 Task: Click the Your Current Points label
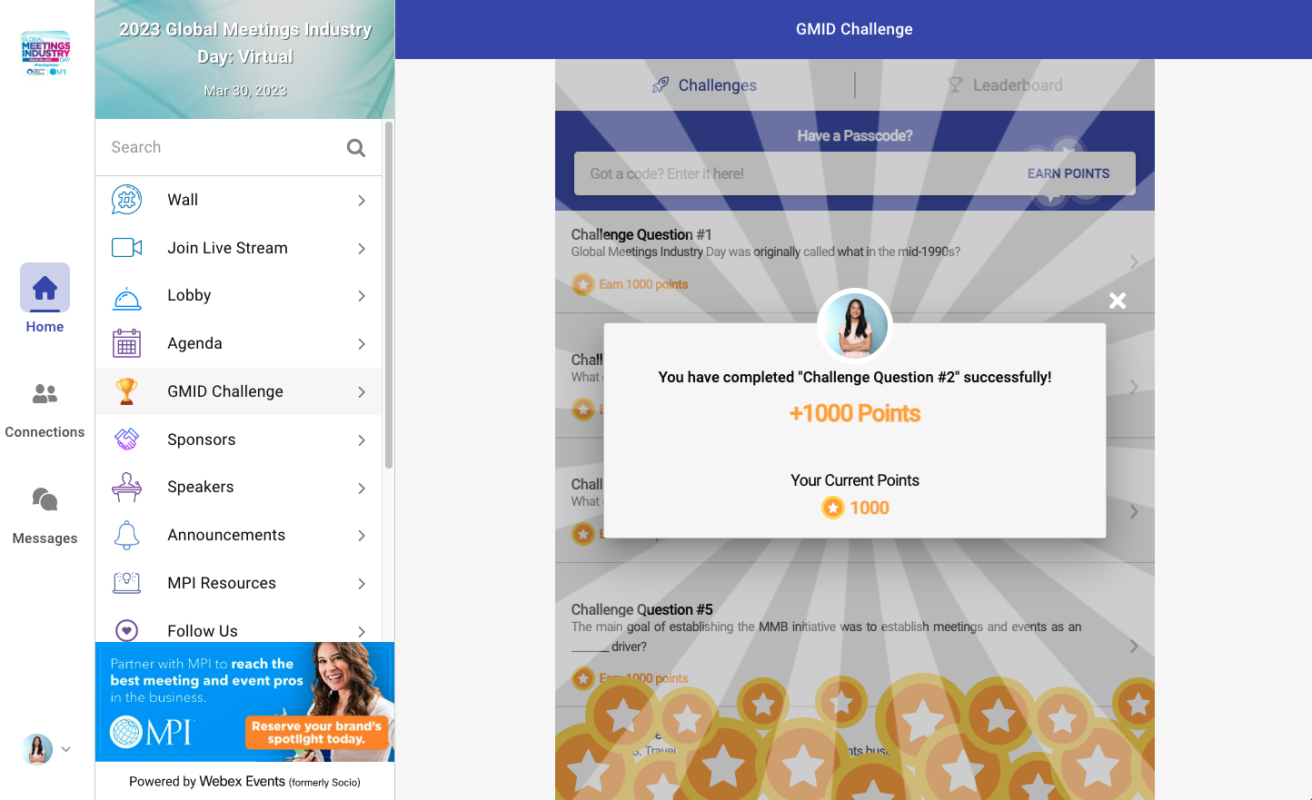pos(855,481)
